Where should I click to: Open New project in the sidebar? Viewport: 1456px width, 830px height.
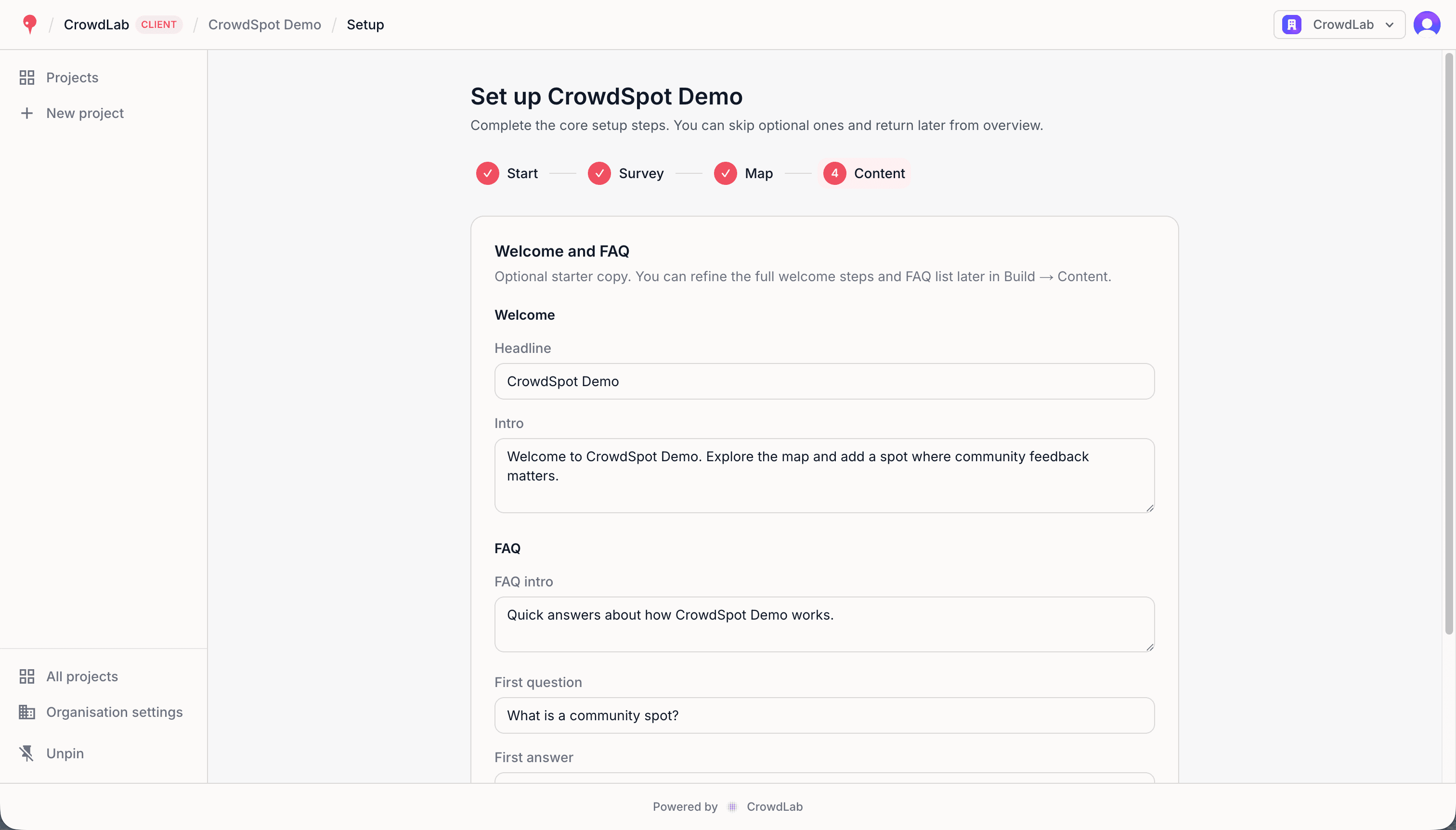(x=85, y=114)
